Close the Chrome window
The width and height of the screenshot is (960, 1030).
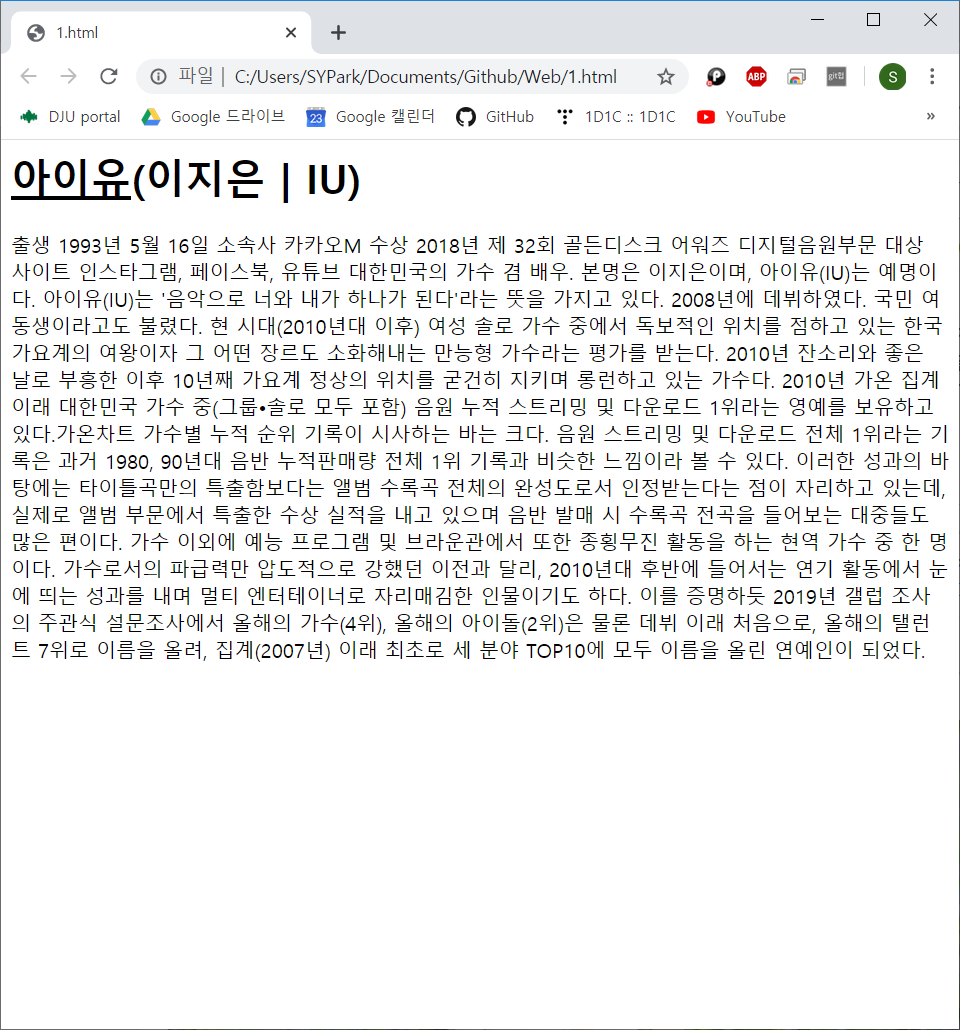pyautogui.click(x=930, y=20)
